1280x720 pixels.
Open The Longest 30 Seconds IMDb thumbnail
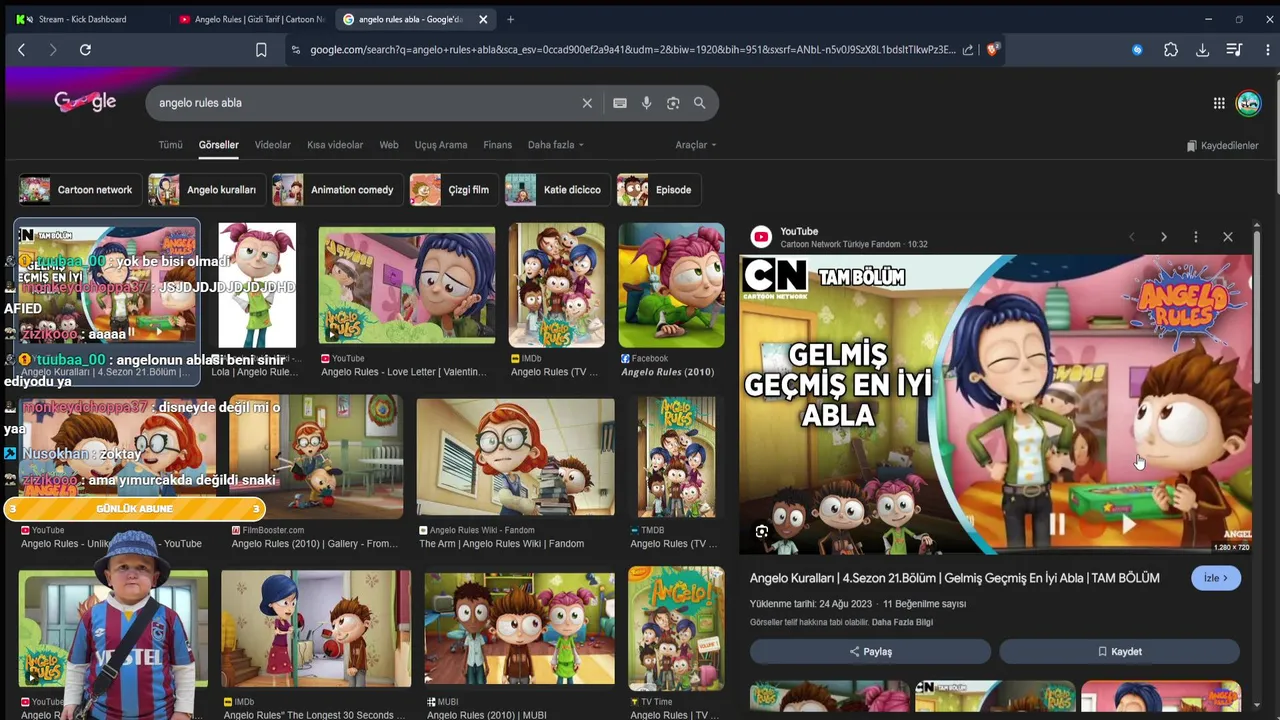[315, 628]
